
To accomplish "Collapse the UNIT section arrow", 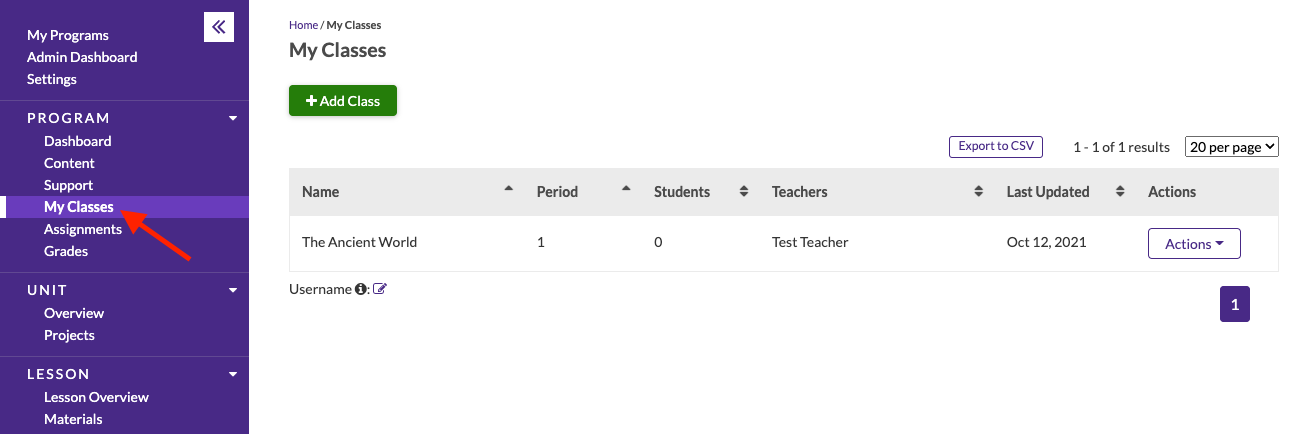I will [233, 290].
